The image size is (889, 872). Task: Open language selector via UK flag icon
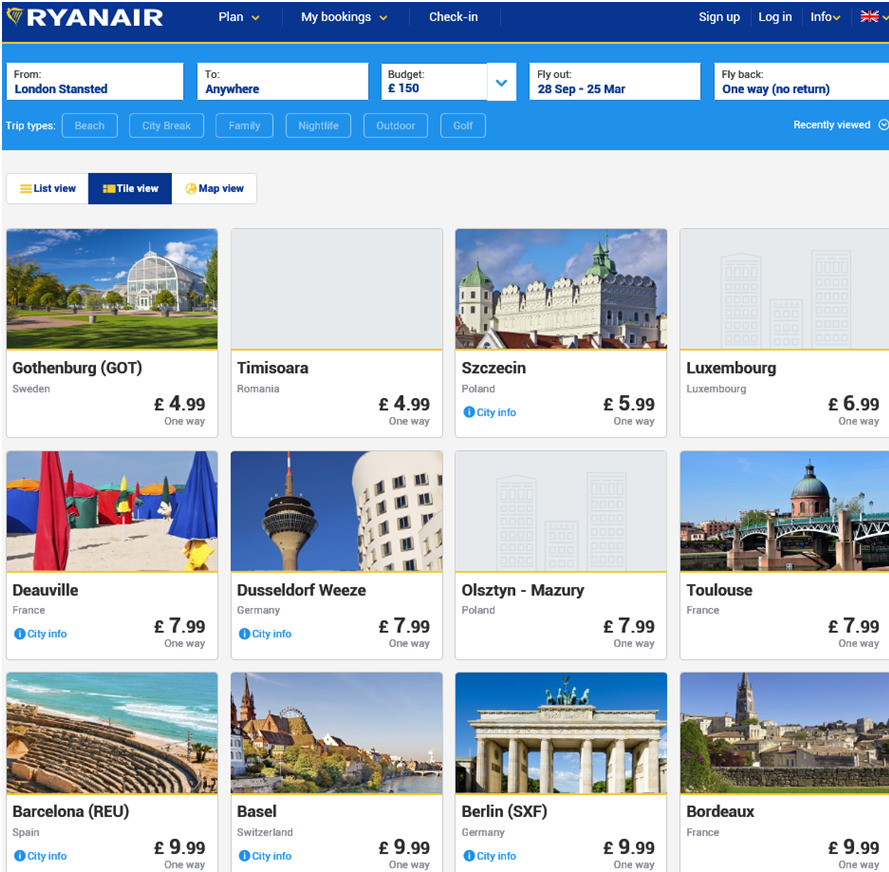(869, 16)
